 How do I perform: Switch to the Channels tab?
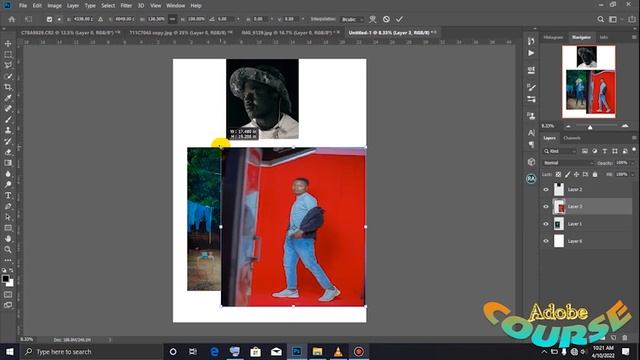571,138
